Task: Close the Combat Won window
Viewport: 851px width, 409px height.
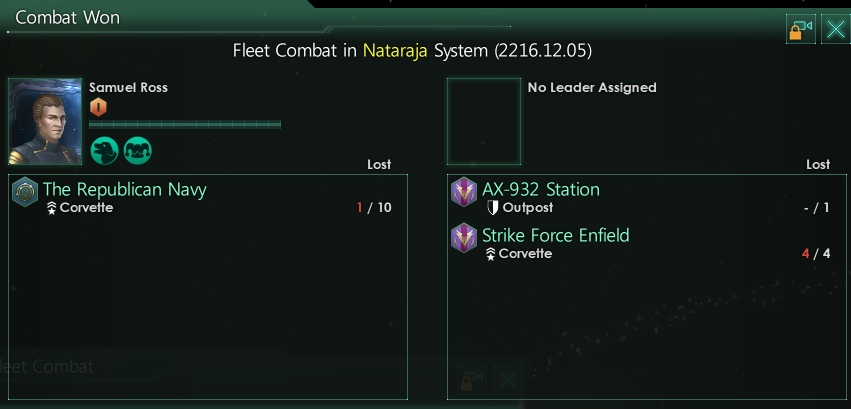Action: coord(835,29)
